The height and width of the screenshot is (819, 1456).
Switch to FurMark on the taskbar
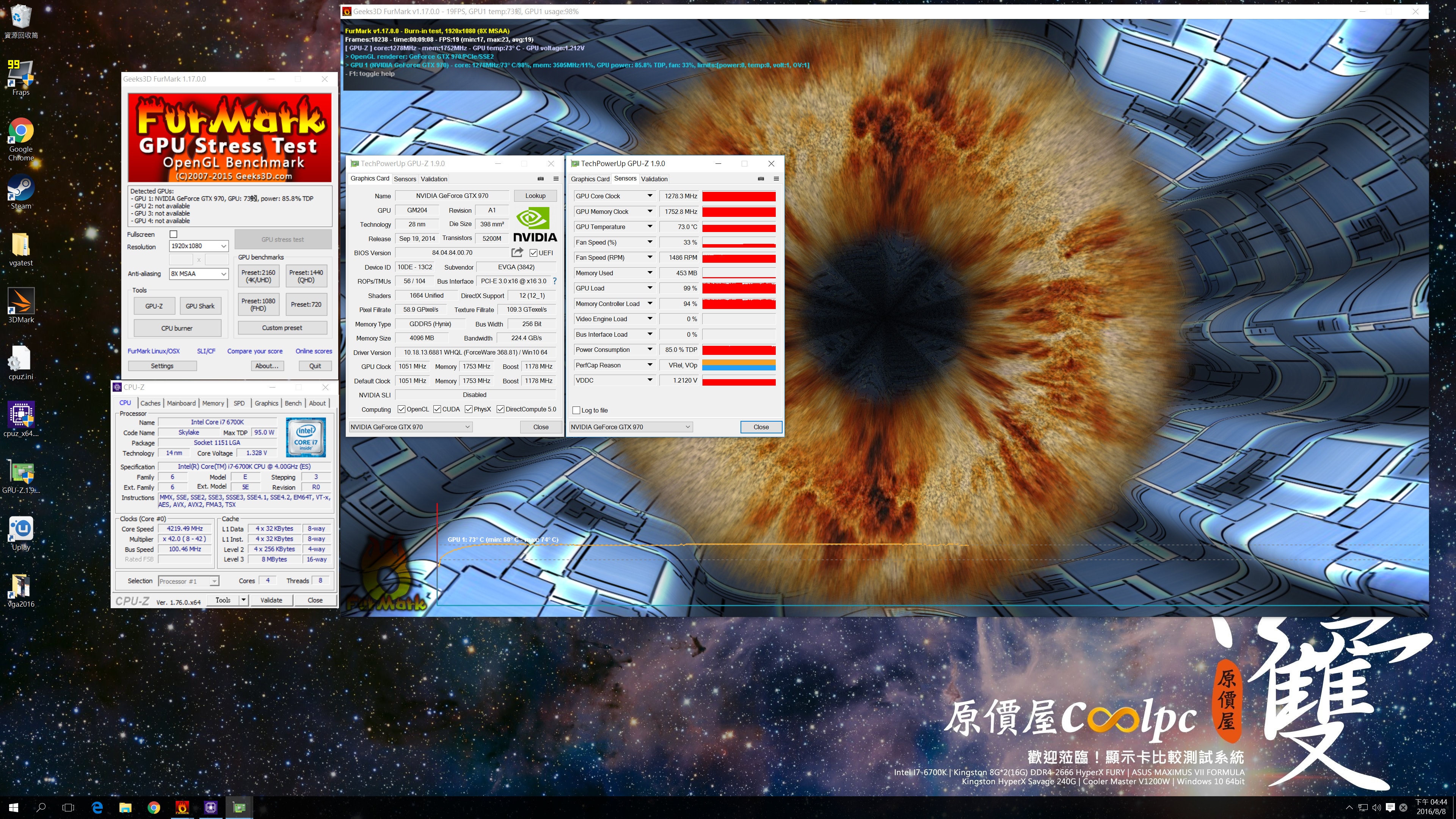click(182, 808)
